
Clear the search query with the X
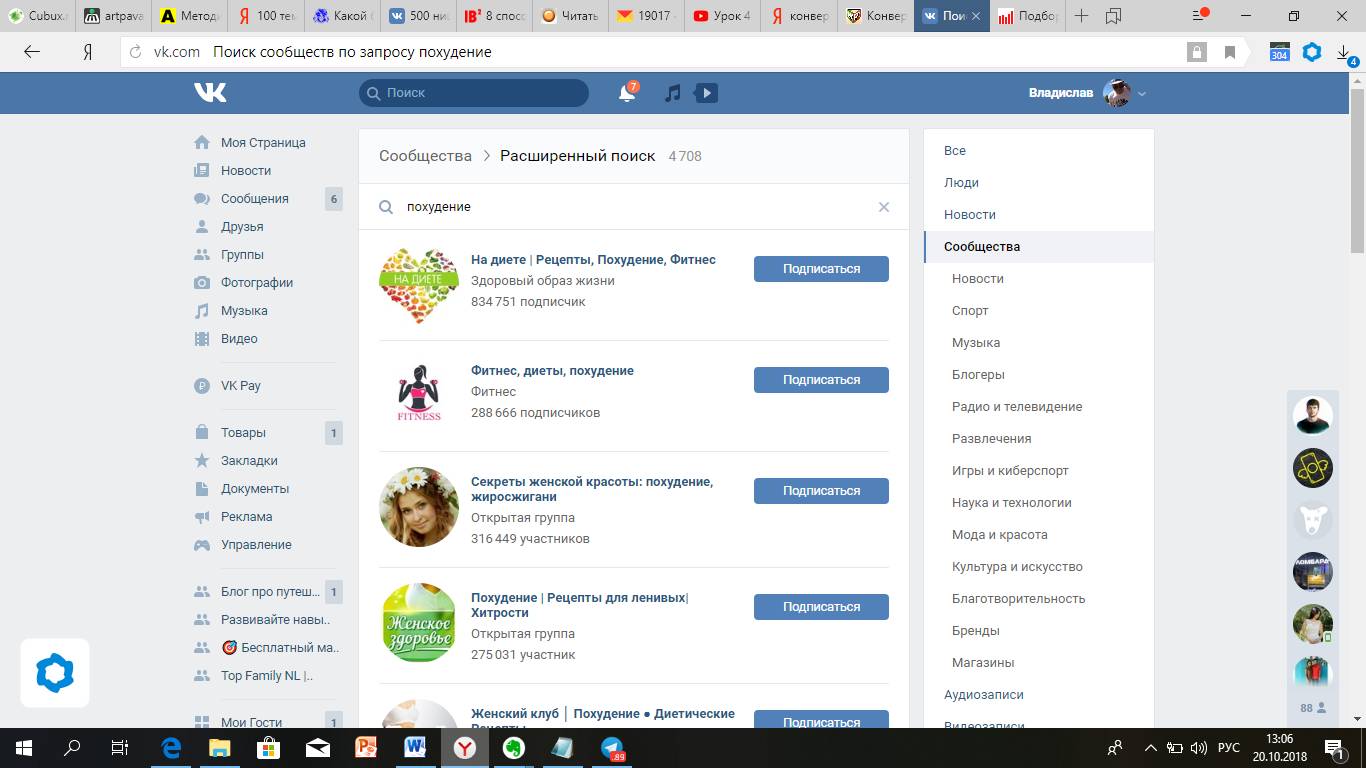pyautogui.click(x=883, y=207)
